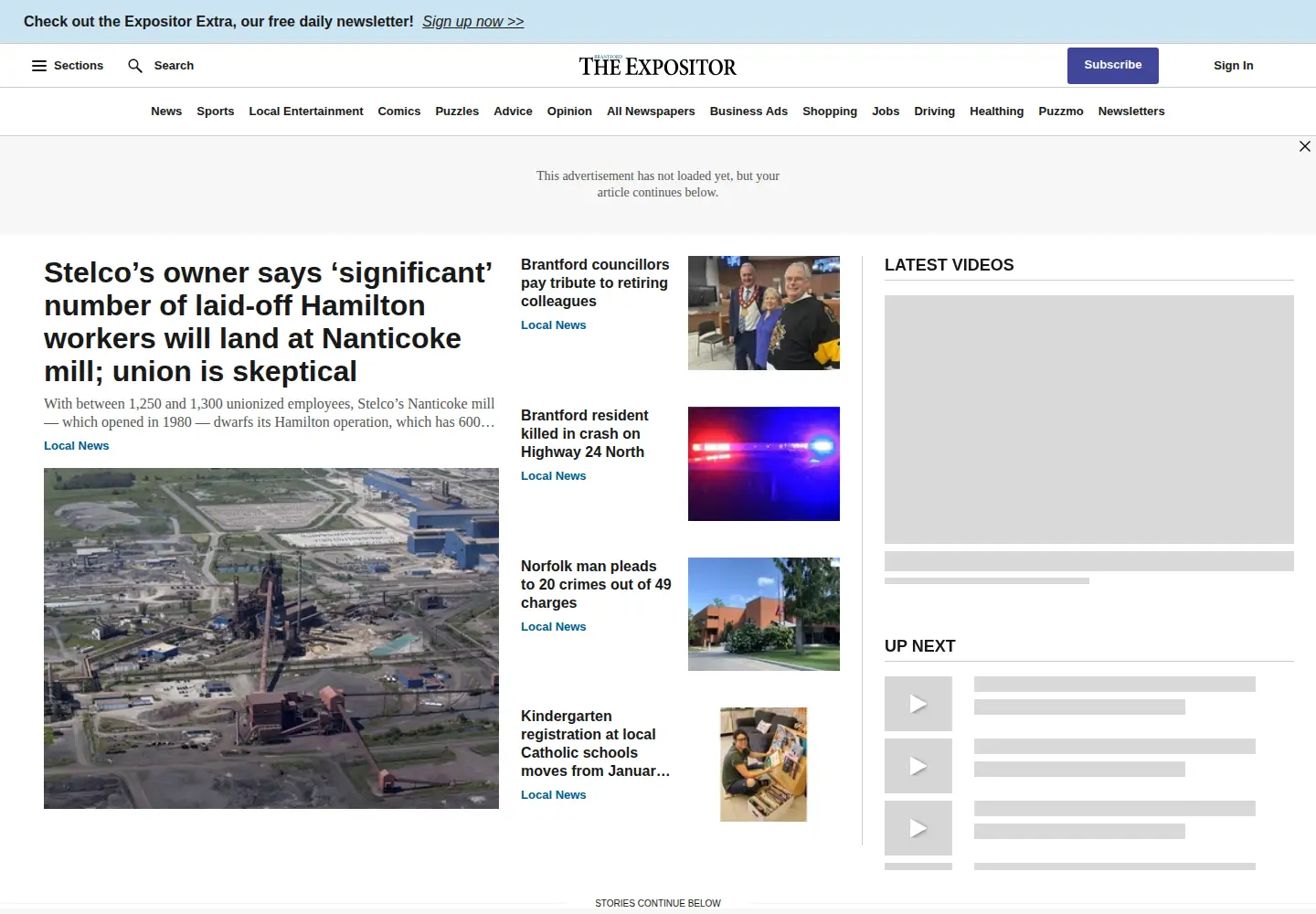Viewport: 1316px width, 914px height.
Task: Open All Newspapers
Action: [651, 112]
